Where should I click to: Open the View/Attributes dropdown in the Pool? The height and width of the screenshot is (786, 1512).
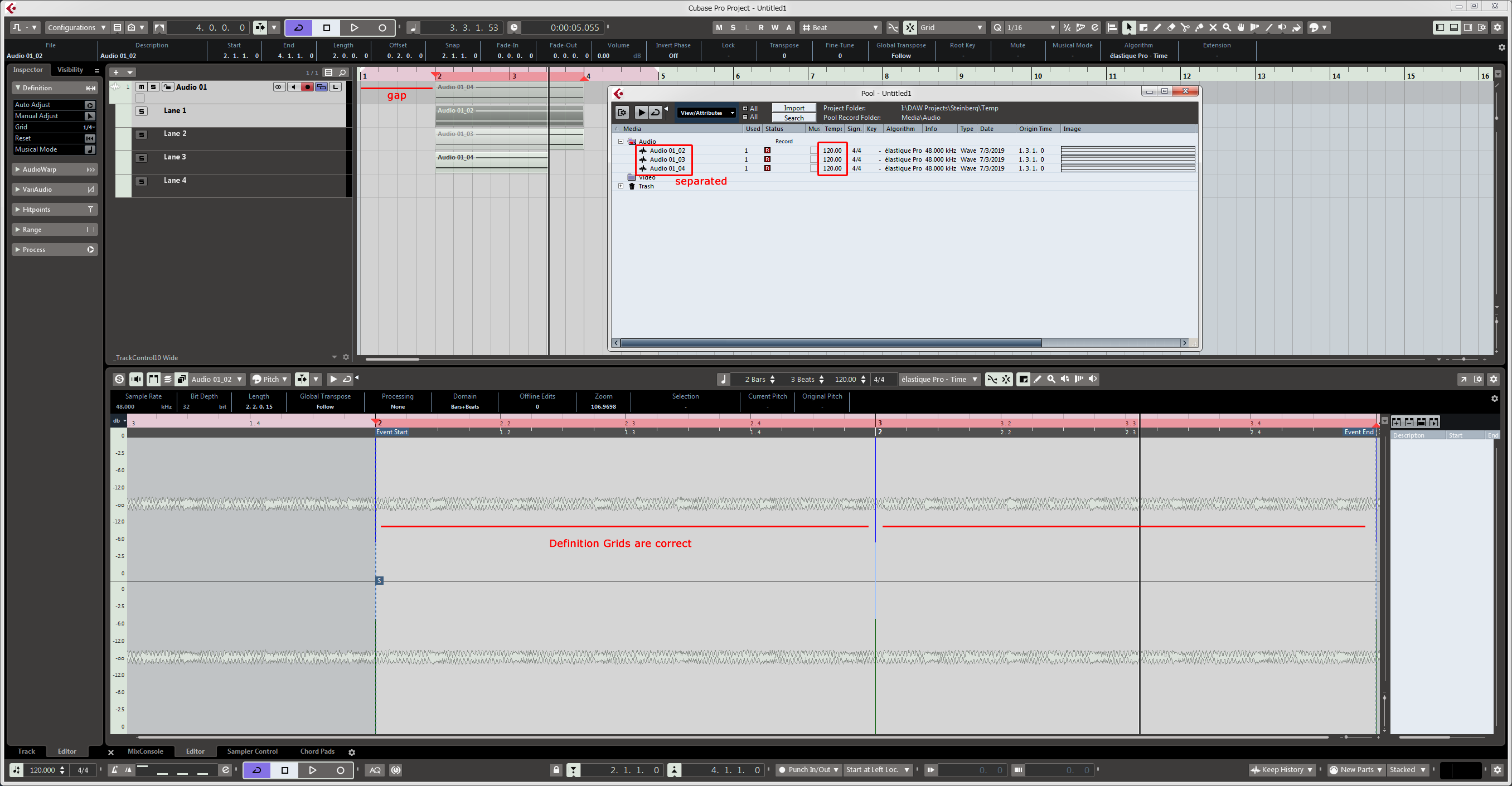click(x=707, y=113)
